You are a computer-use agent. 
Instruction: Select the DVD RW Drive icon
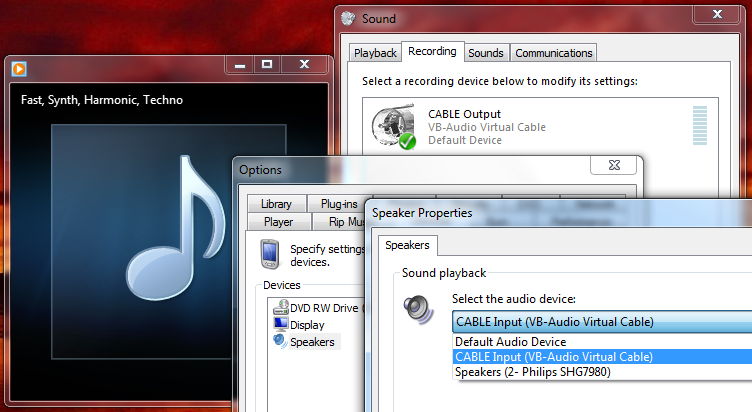281,307
